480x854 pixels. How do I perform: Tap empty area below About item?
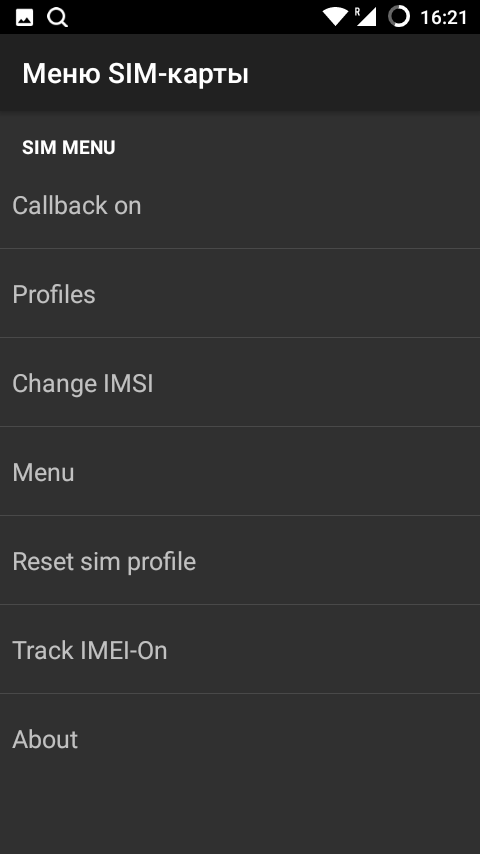click(x=240, y=818)
